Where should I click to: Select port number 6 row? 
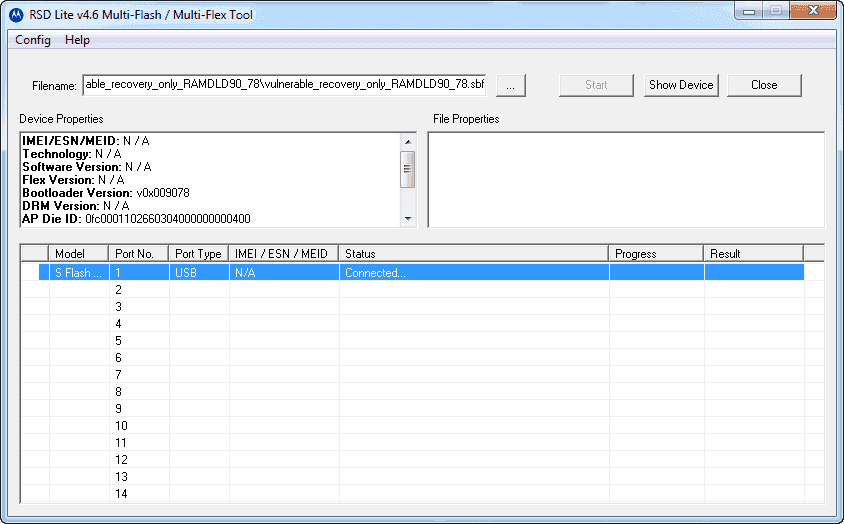pyautogui.click(x=421, y=358)
